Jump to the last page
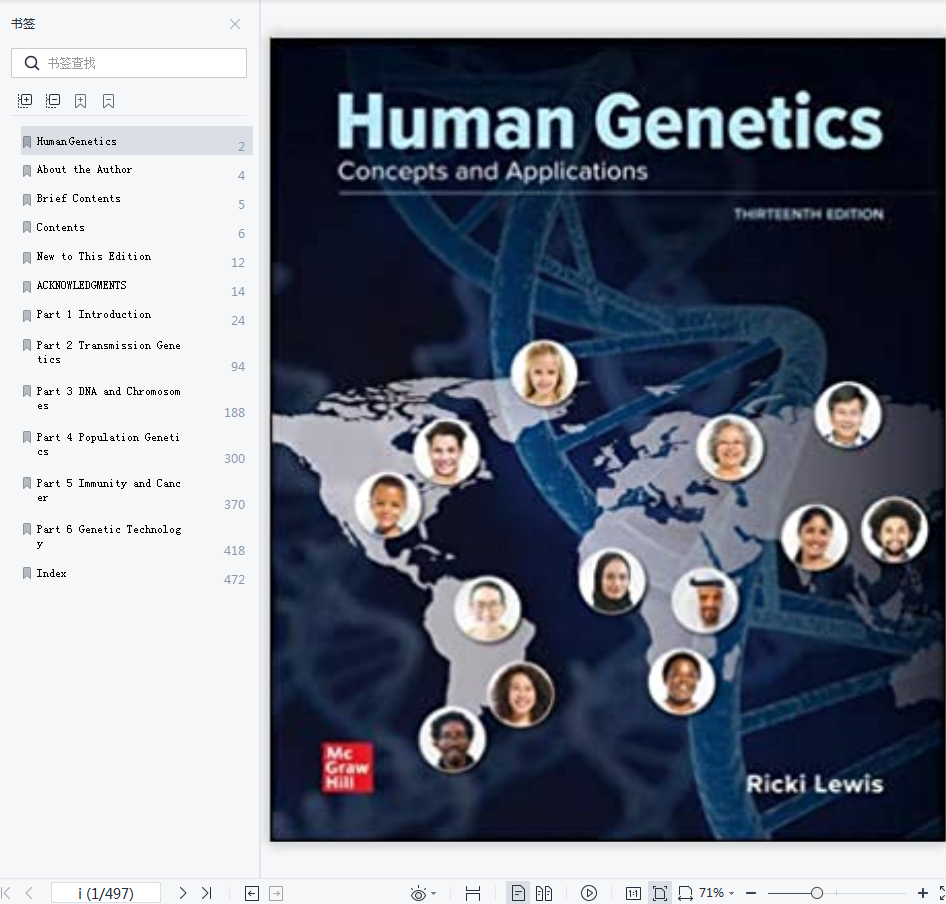Screen dimensions: 946x904 coord(206,893)
